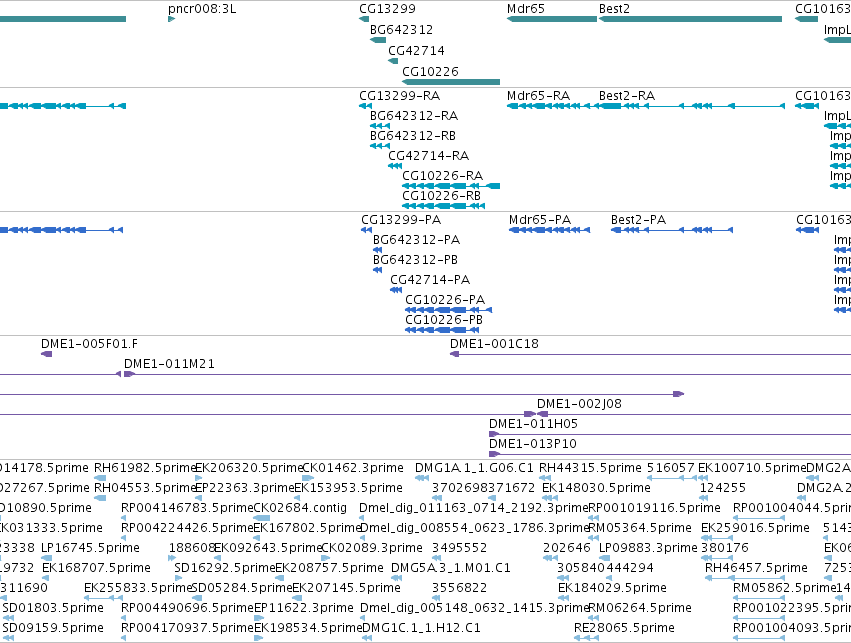Screen dimensions: 851x643
Task: Click the pncr008:3L gene label
Action: coord(202,9)
